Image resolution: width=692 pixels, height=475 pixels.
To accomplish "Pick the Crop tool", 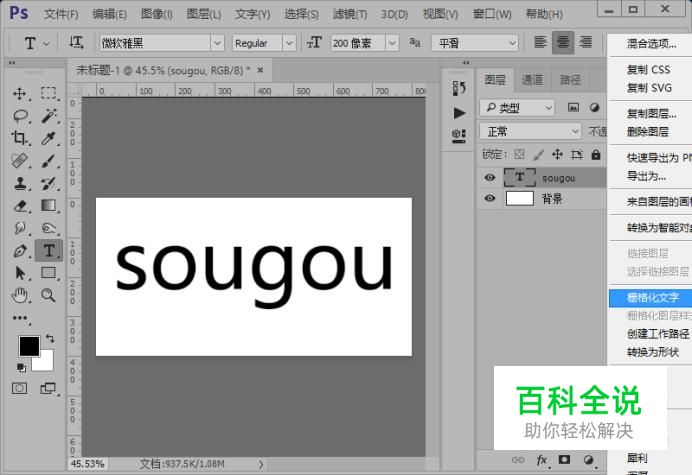I will click(x=19, y=138).
